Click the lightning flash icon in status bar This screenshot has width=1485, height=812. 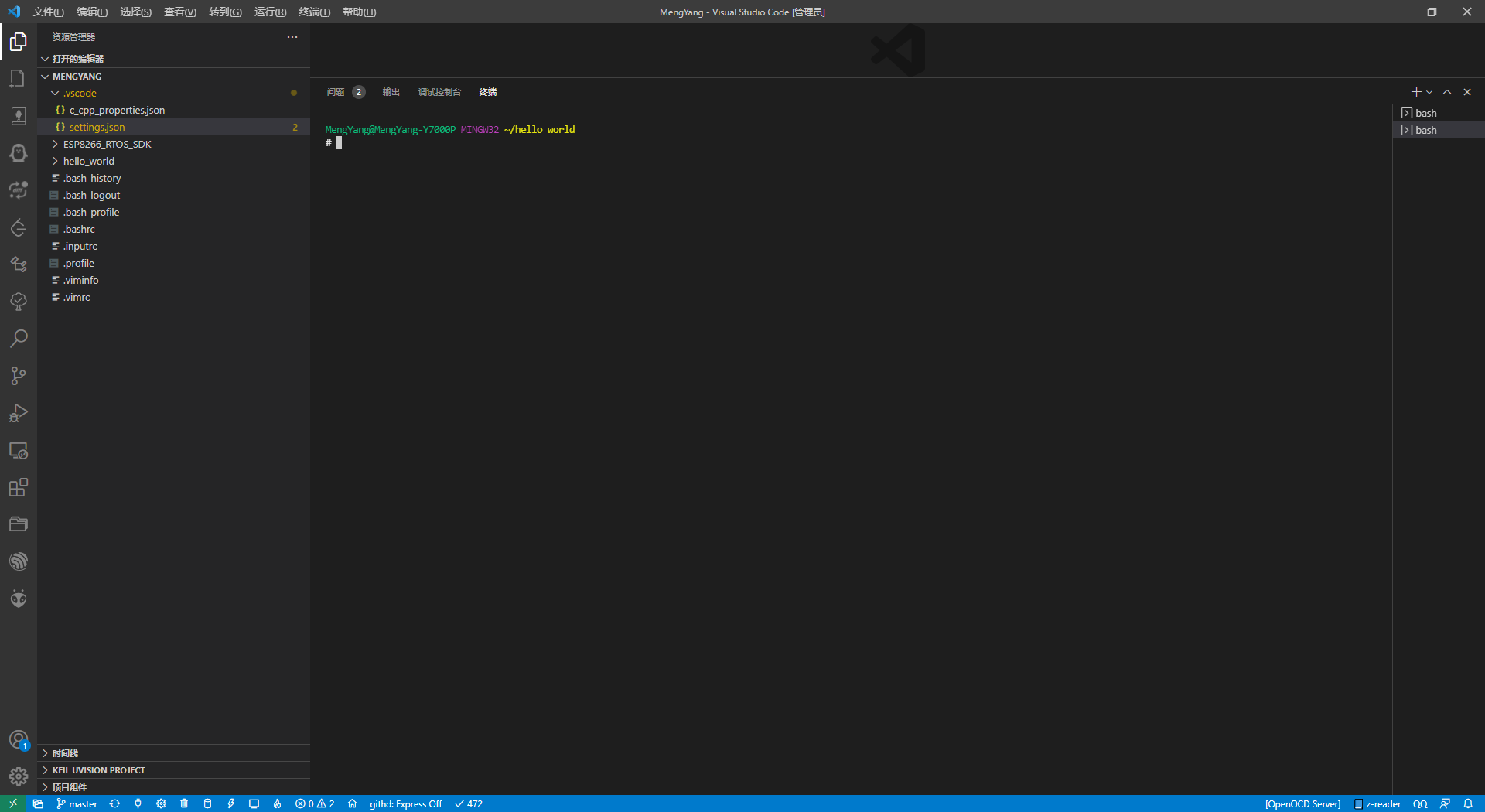coord(230,803)
